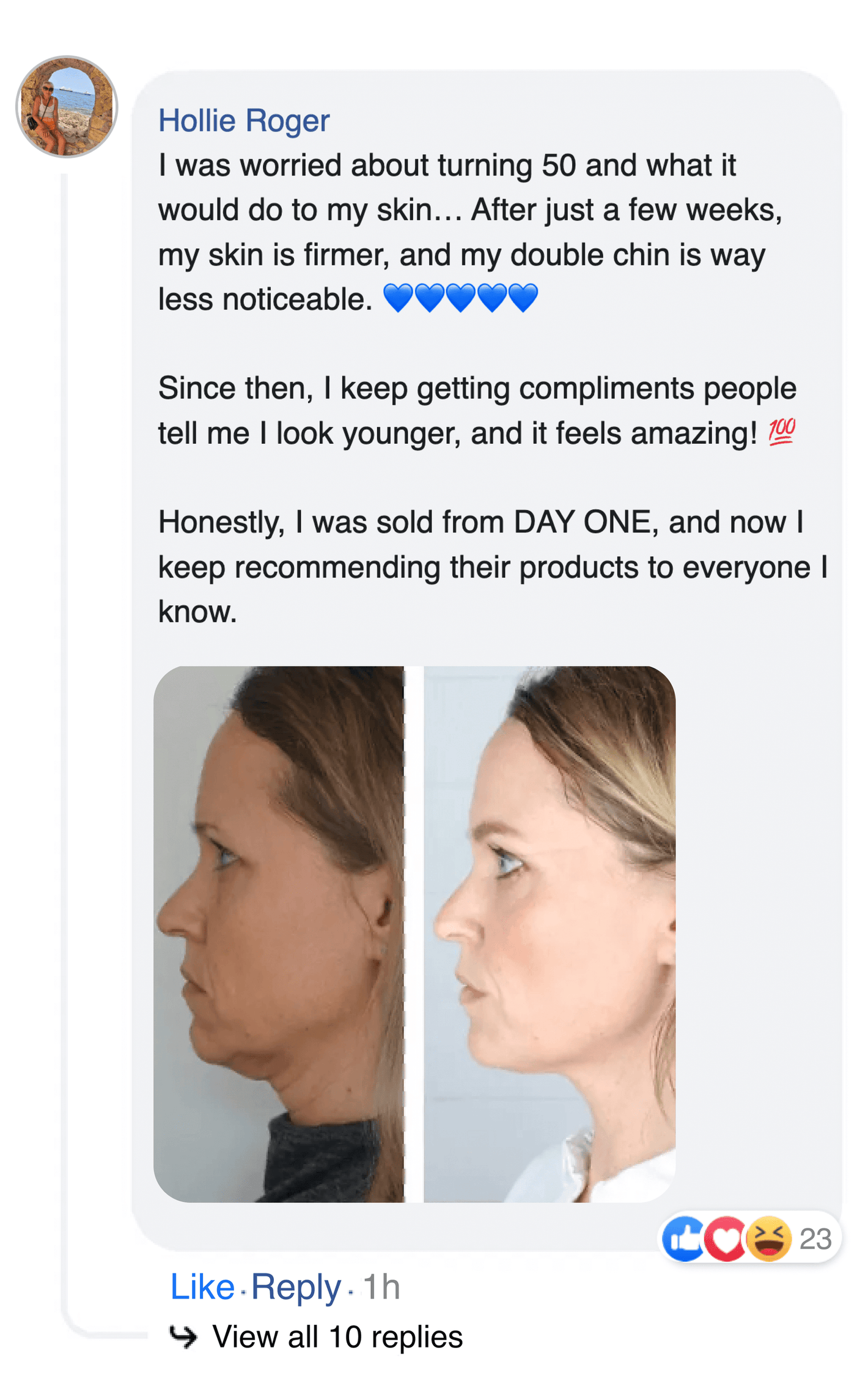Image resolution: width=868 pixels, height=1389 pixels.
Task: Click the curved reply arrow icon
Action: click(x=183, y=1336)
